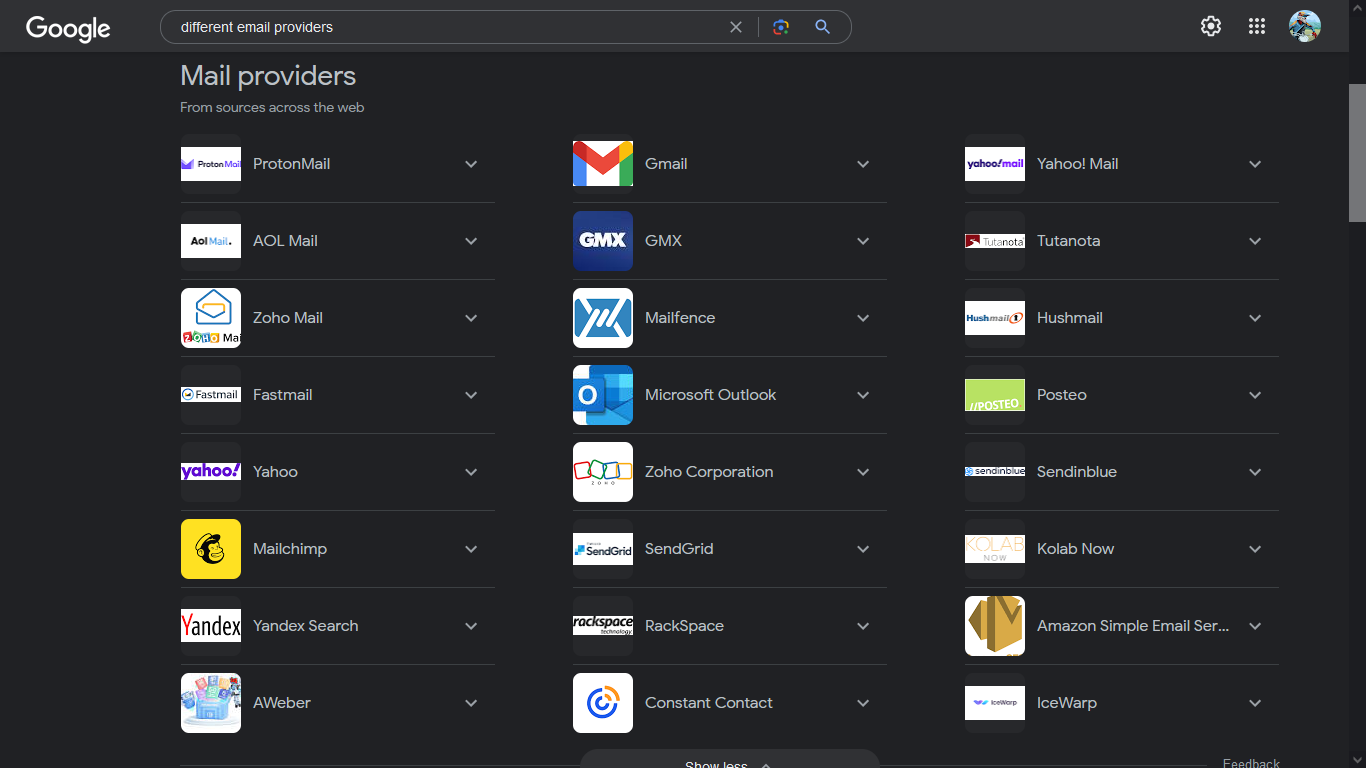Screen dimensions: 1366x768
Task: Expand the Kolab Now chevron
Action: tap(1255, 549)
